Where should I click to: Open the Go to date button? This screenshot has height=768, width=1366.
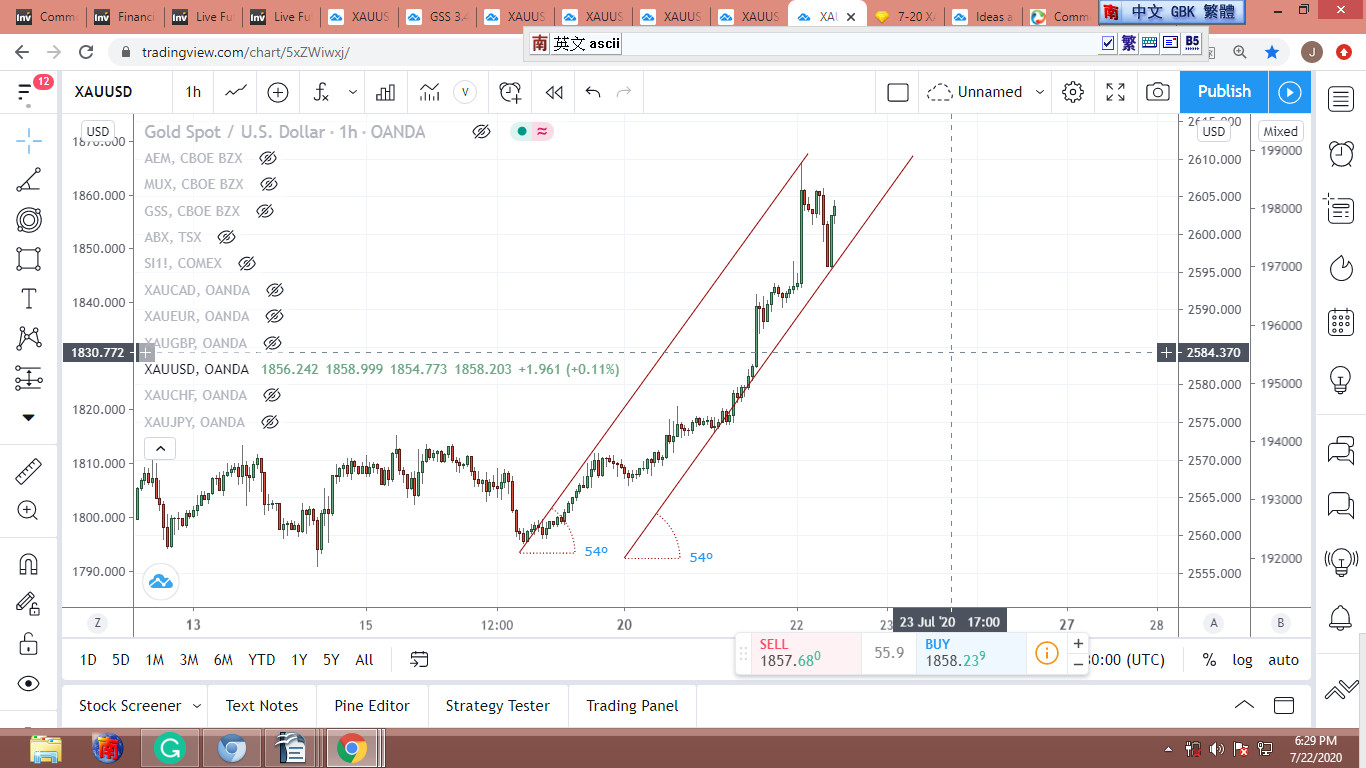pyautogui.click(x=419, y=660)
